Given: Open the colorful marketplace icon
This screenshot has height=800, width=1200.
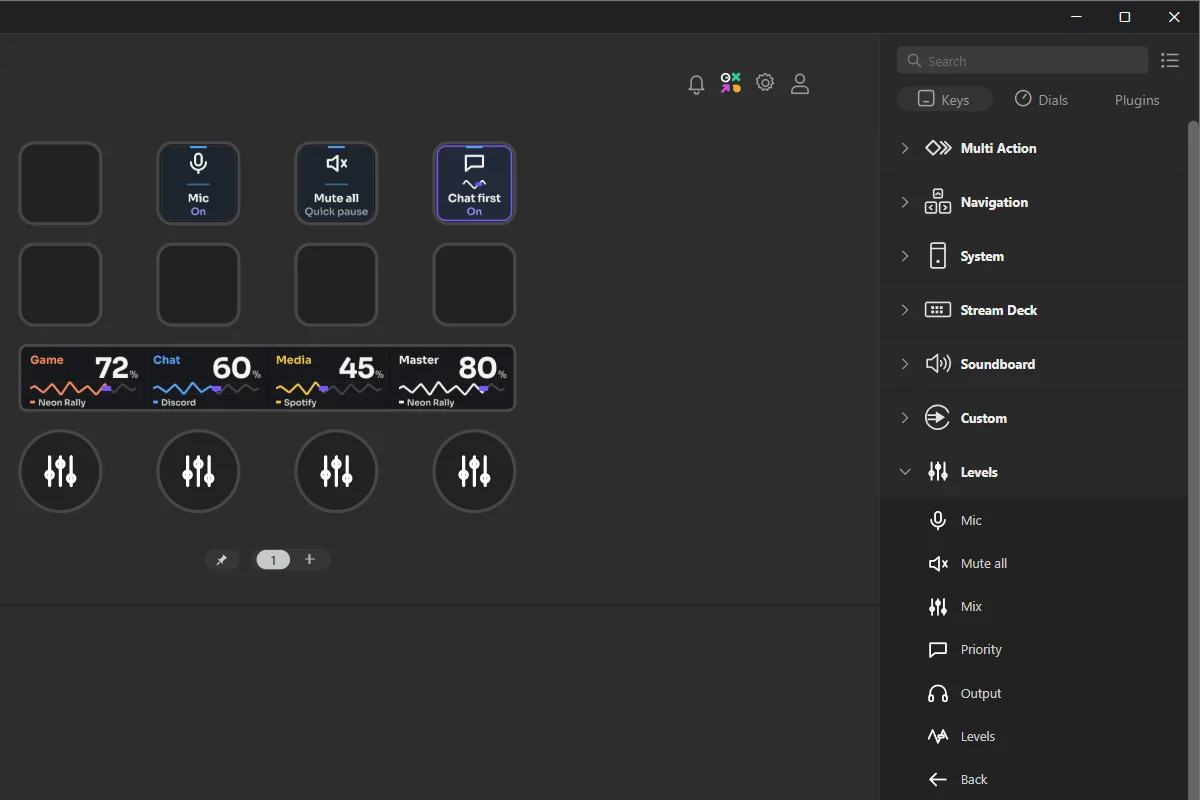Looking at the screenshot, I should [731, 83].
